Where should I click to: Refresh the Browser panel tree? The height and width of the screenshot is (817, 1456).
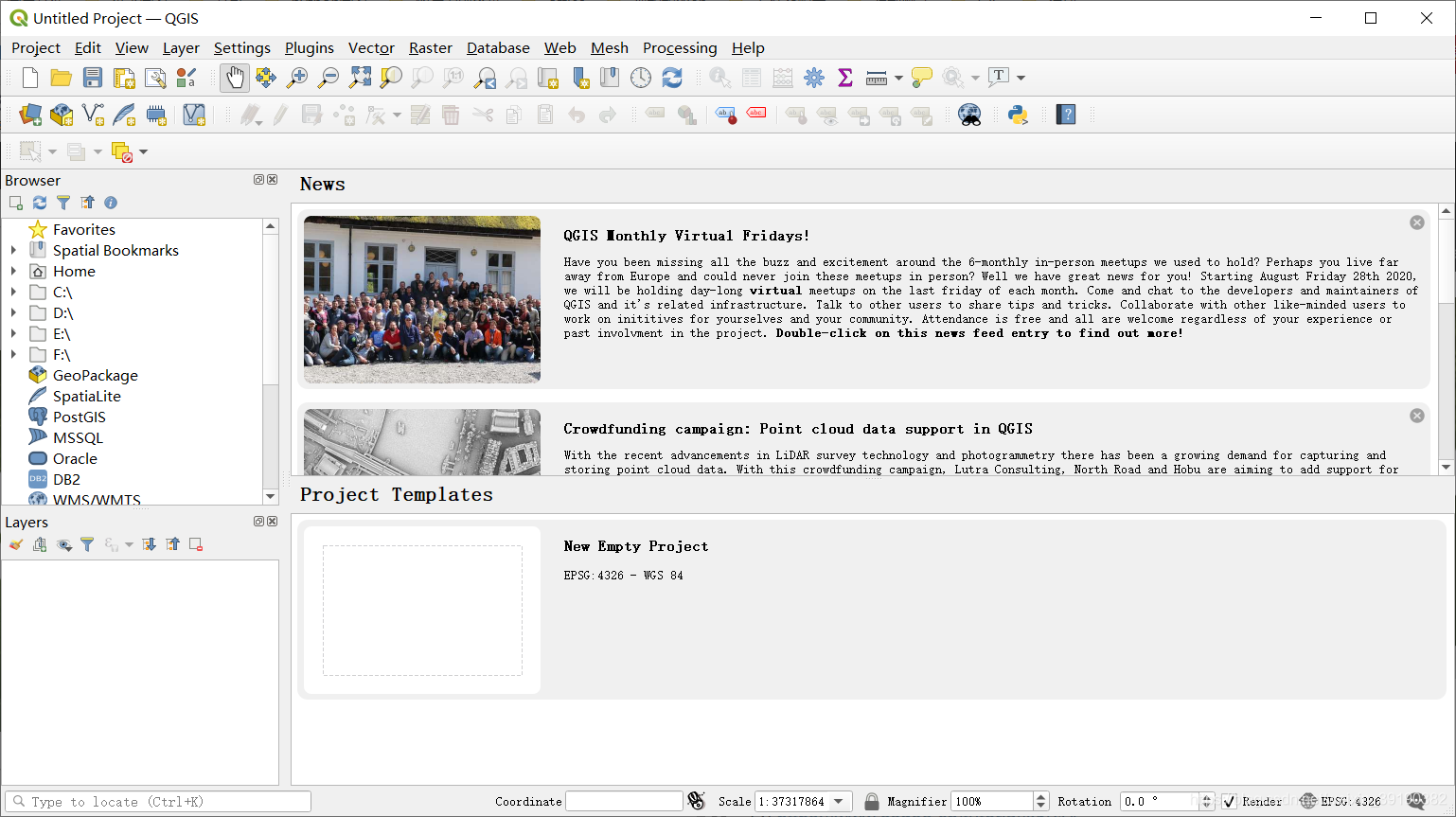pos(40,203)
